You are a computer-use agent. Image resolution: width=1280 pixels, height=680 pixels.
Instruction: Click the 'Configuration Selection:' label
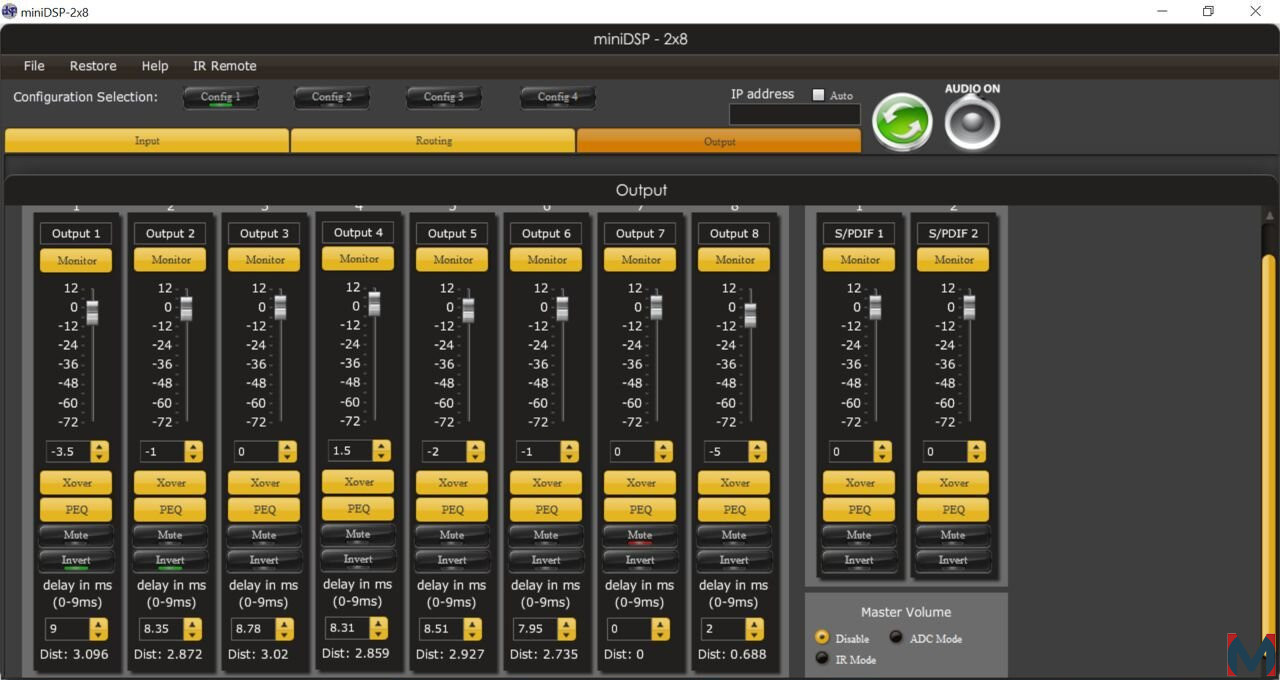pos(86,98)
